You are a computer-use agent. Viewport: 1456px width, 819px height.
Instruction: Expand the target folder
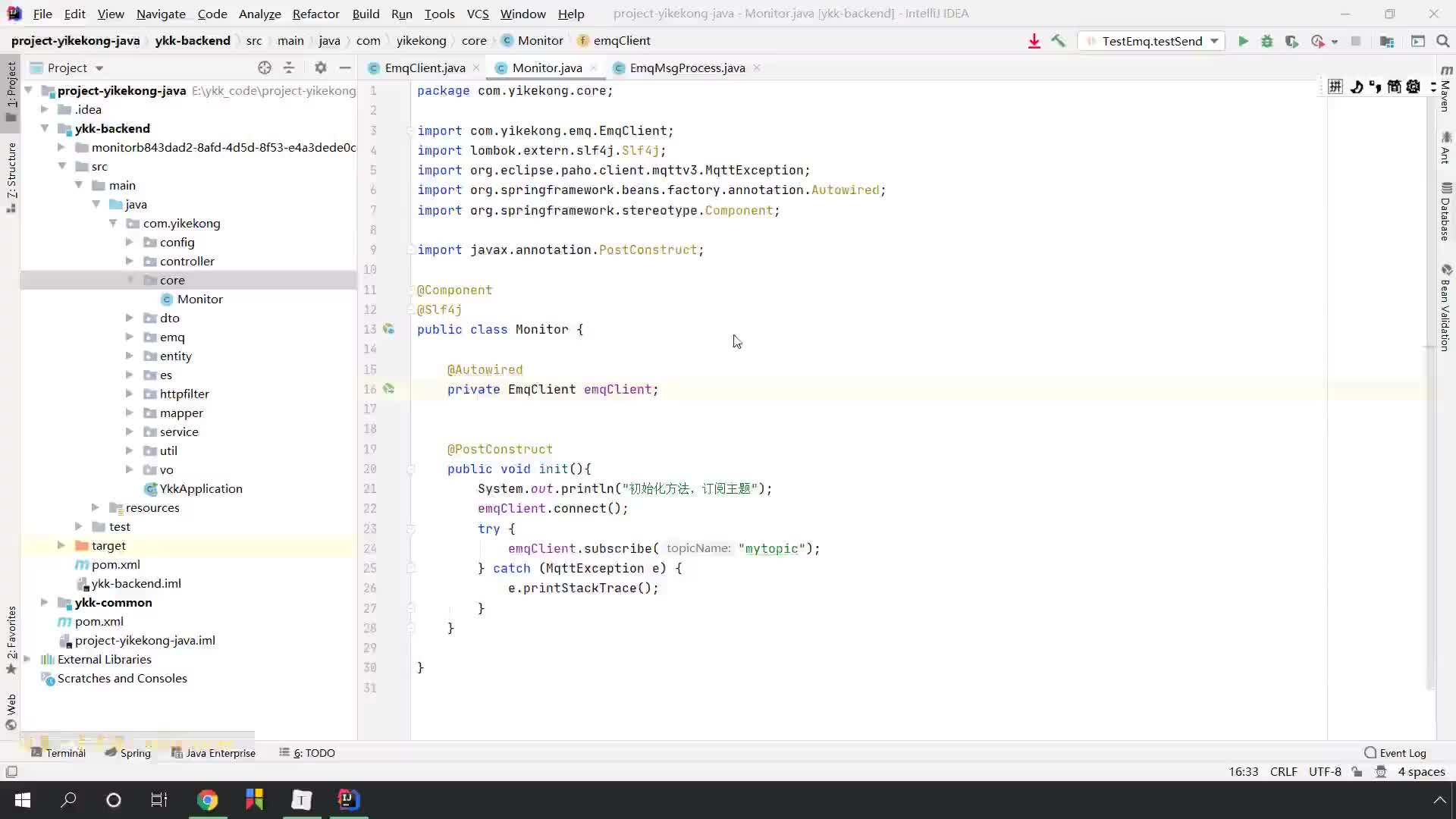coord(61,545)
